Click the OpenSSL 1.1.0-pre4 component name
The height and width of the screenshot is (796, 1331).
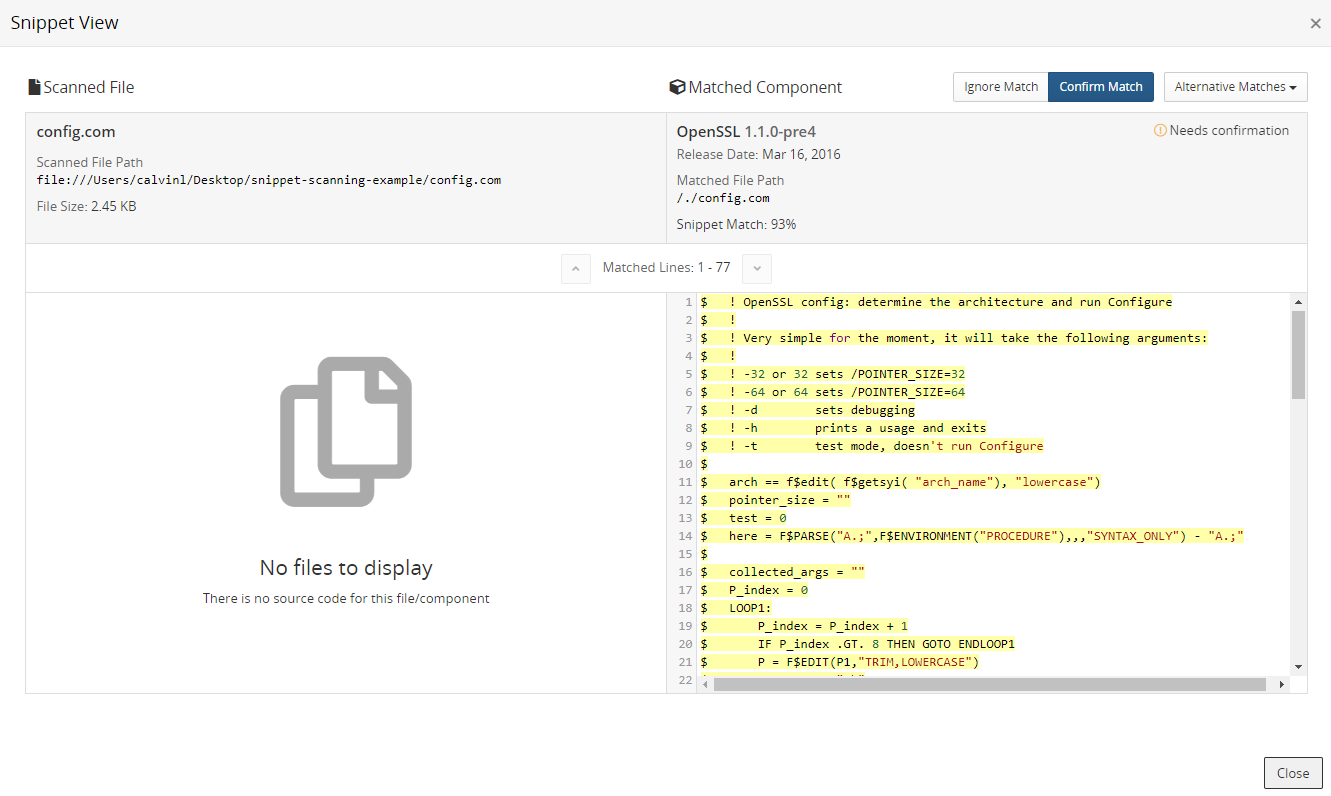(x=746, y=131)
